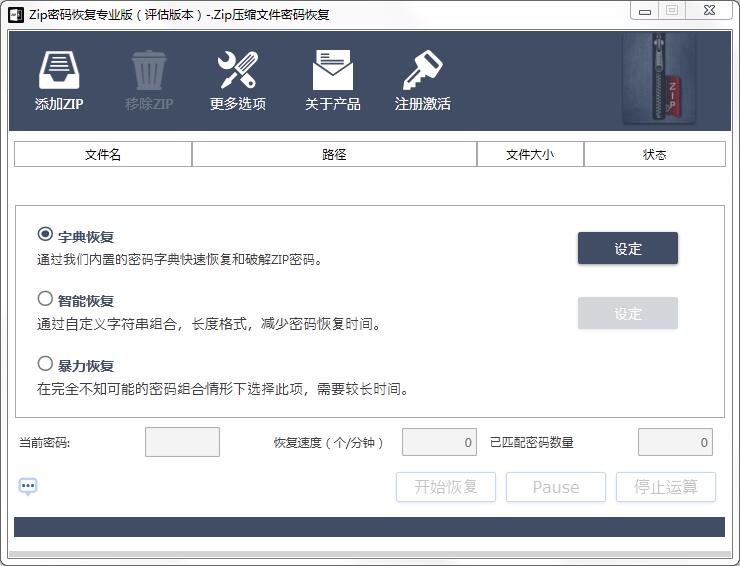
Task: Select the 智能恢复 radio option
Action: pos(45,298)
